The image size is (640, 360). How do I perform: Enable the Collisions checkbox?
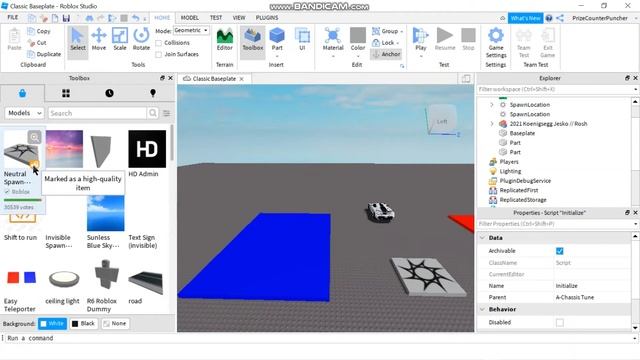click(159, 43)
